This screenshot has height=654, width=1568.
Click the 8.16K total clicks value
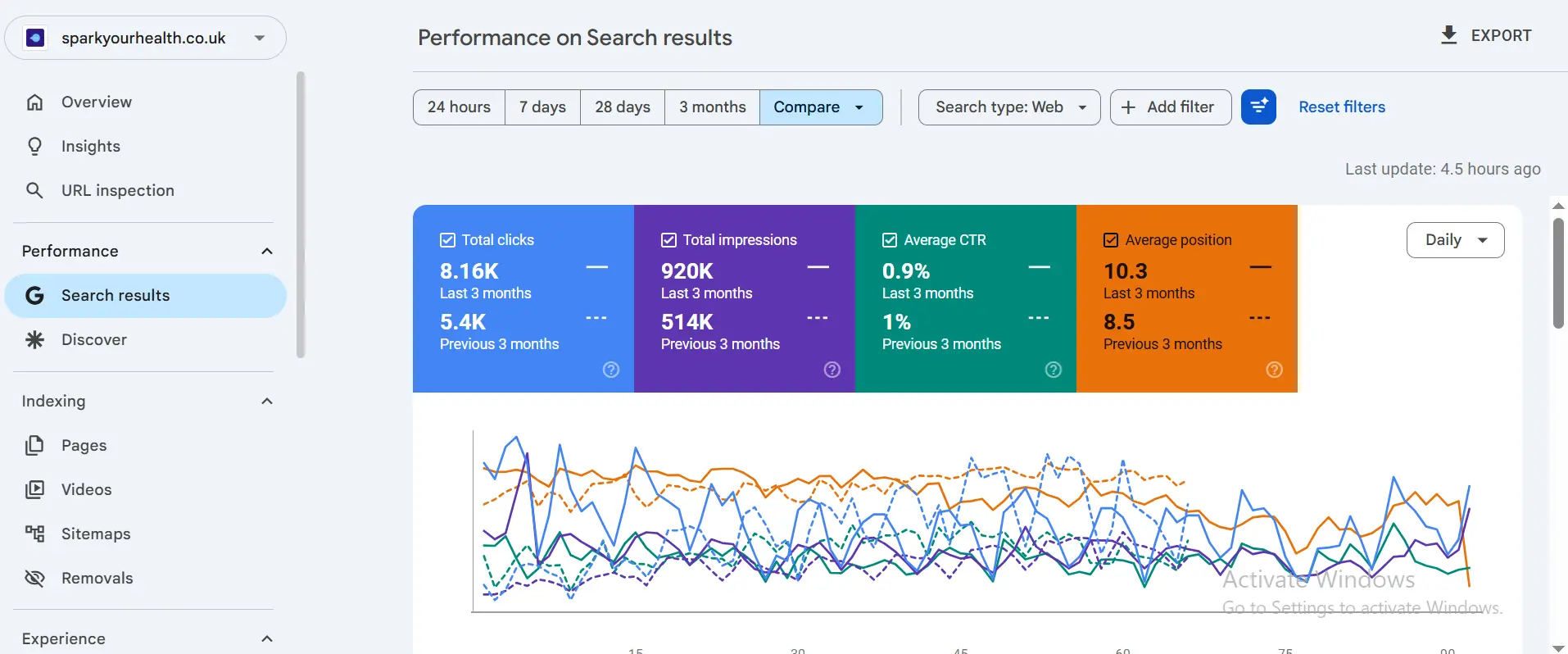click(x=469, y=271)
